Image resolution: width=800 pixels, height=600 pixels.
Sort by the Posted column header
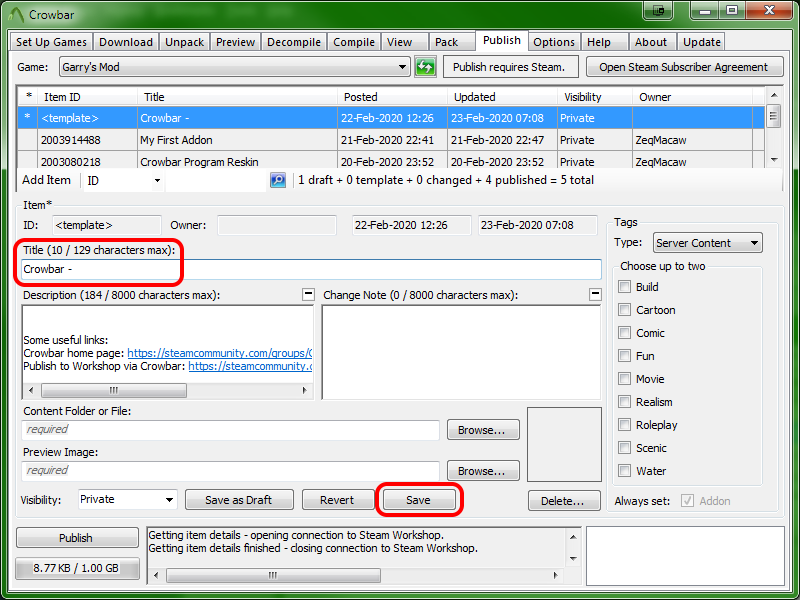click(x=393, y=97)
